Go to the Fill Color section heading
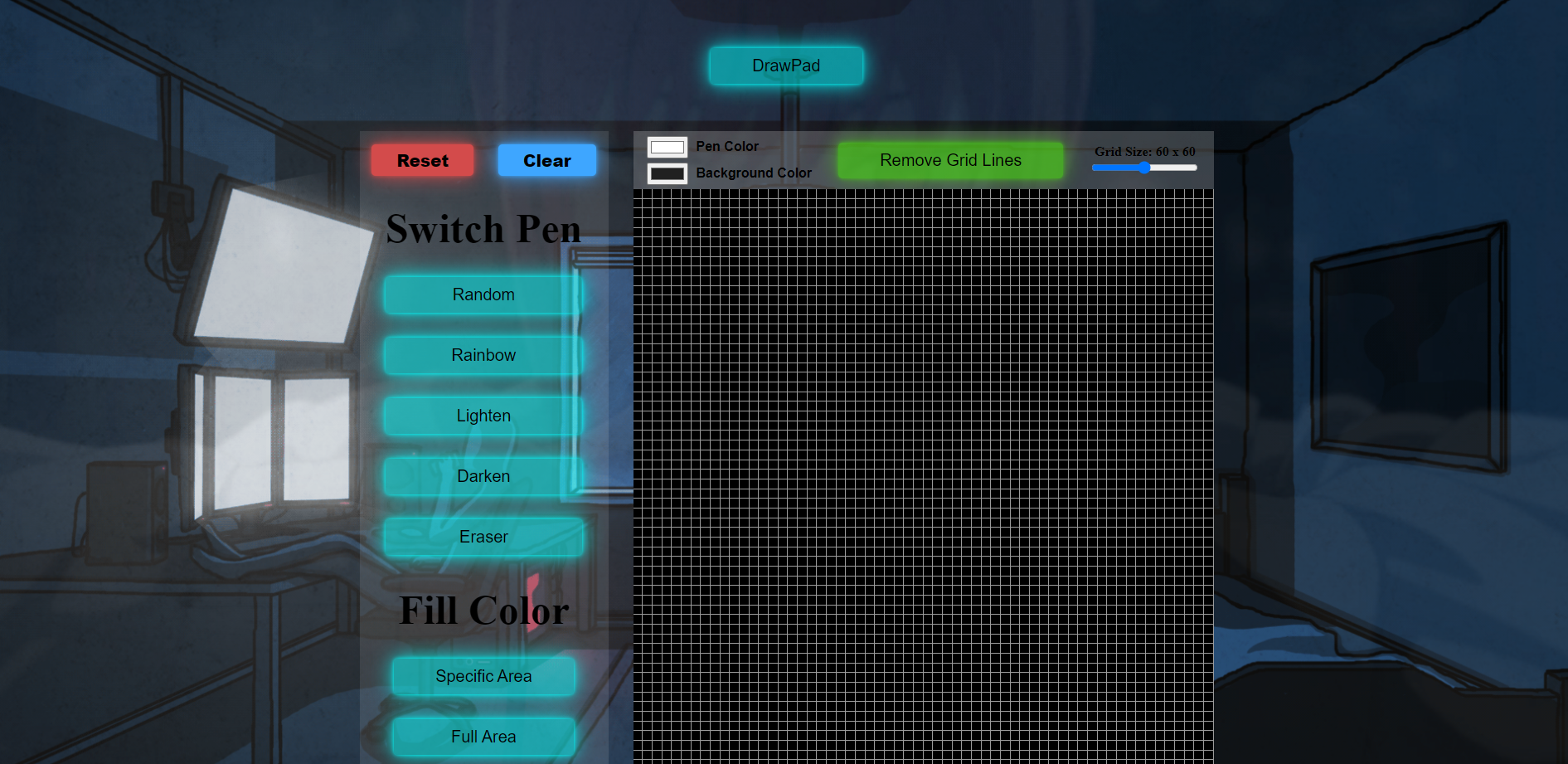This screenshot has width=1568, height=764. [483, 611]
